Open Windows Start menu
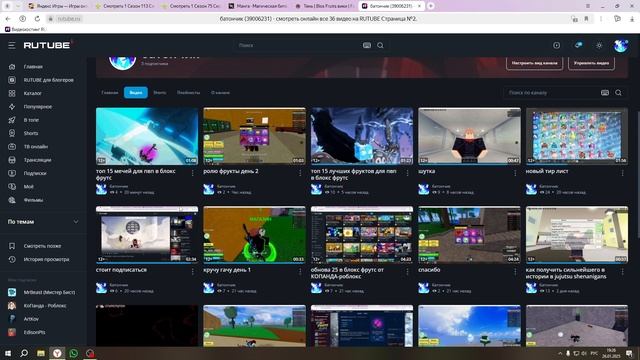Viewport: 640px width, 360px height. pyautogui.click(x=7, y=353)
